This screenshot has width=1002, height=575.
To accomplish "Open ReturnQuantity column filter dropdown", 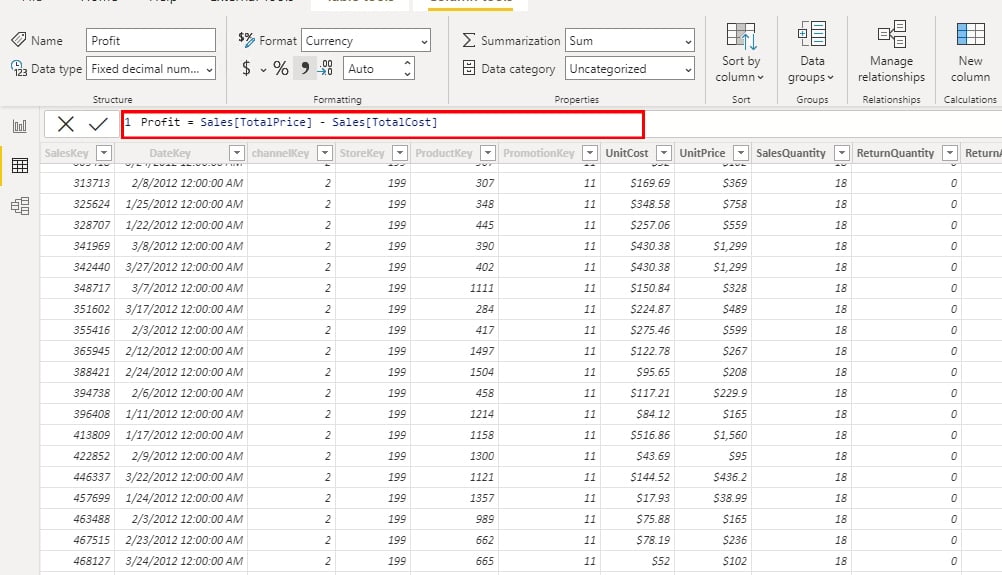I will 950,153.
